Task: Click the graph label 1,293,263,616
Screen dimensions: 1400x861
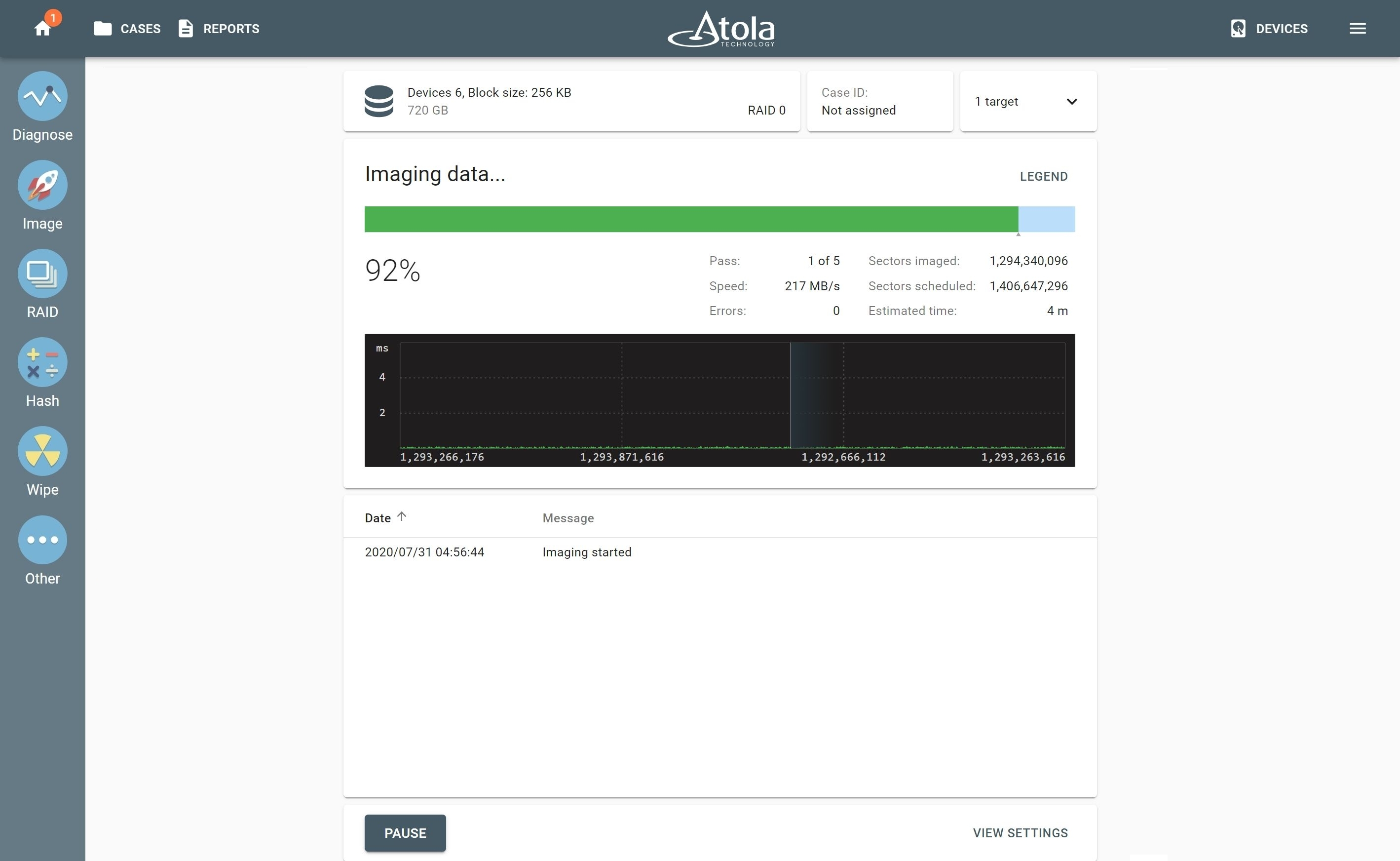Action: [x=1022, y=457]
